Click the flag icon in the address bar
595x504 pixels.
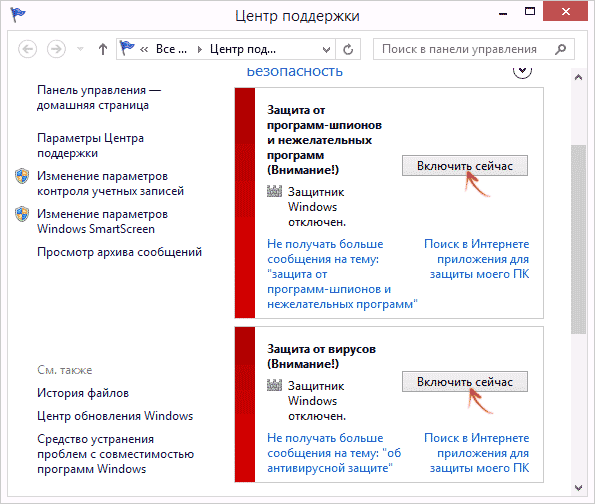pyautogui.click(x=127, y=49)
